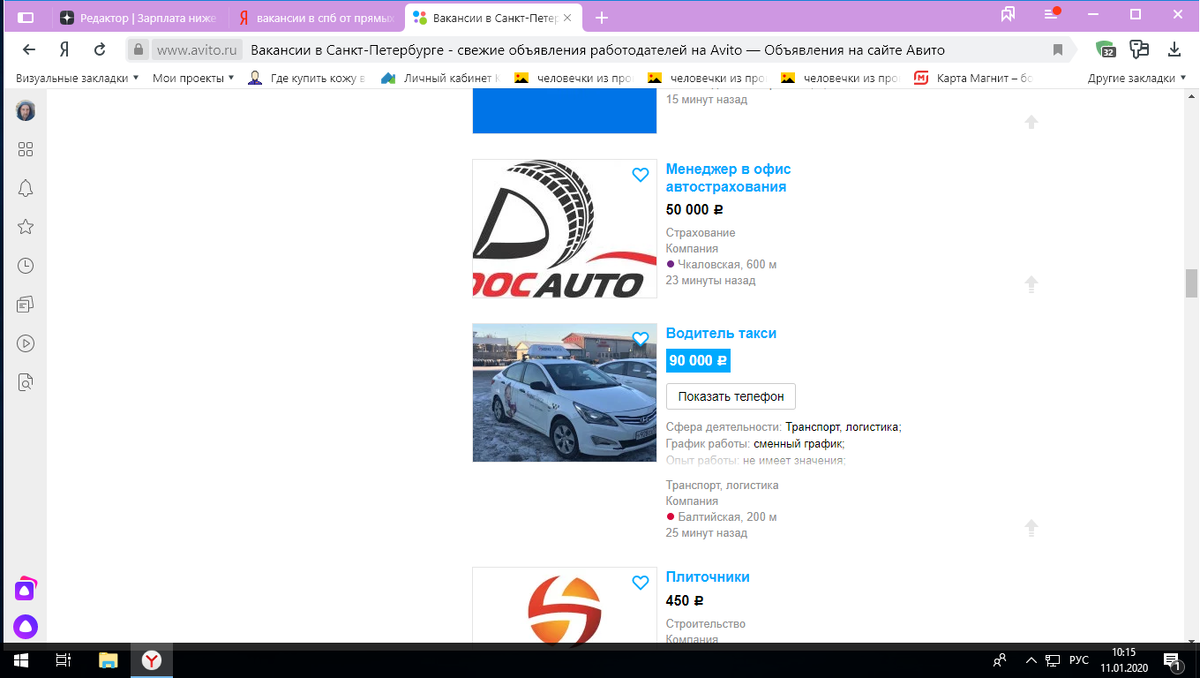Open the ad blocker extension showing 32
The width and height of the screenshot is (1200, 678).
(1105, 50)
